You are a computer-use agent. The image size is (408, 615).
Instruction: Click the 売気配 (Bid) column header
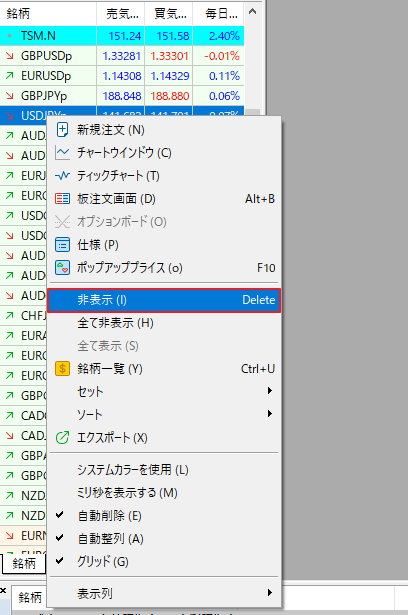[x=120, y=14]
